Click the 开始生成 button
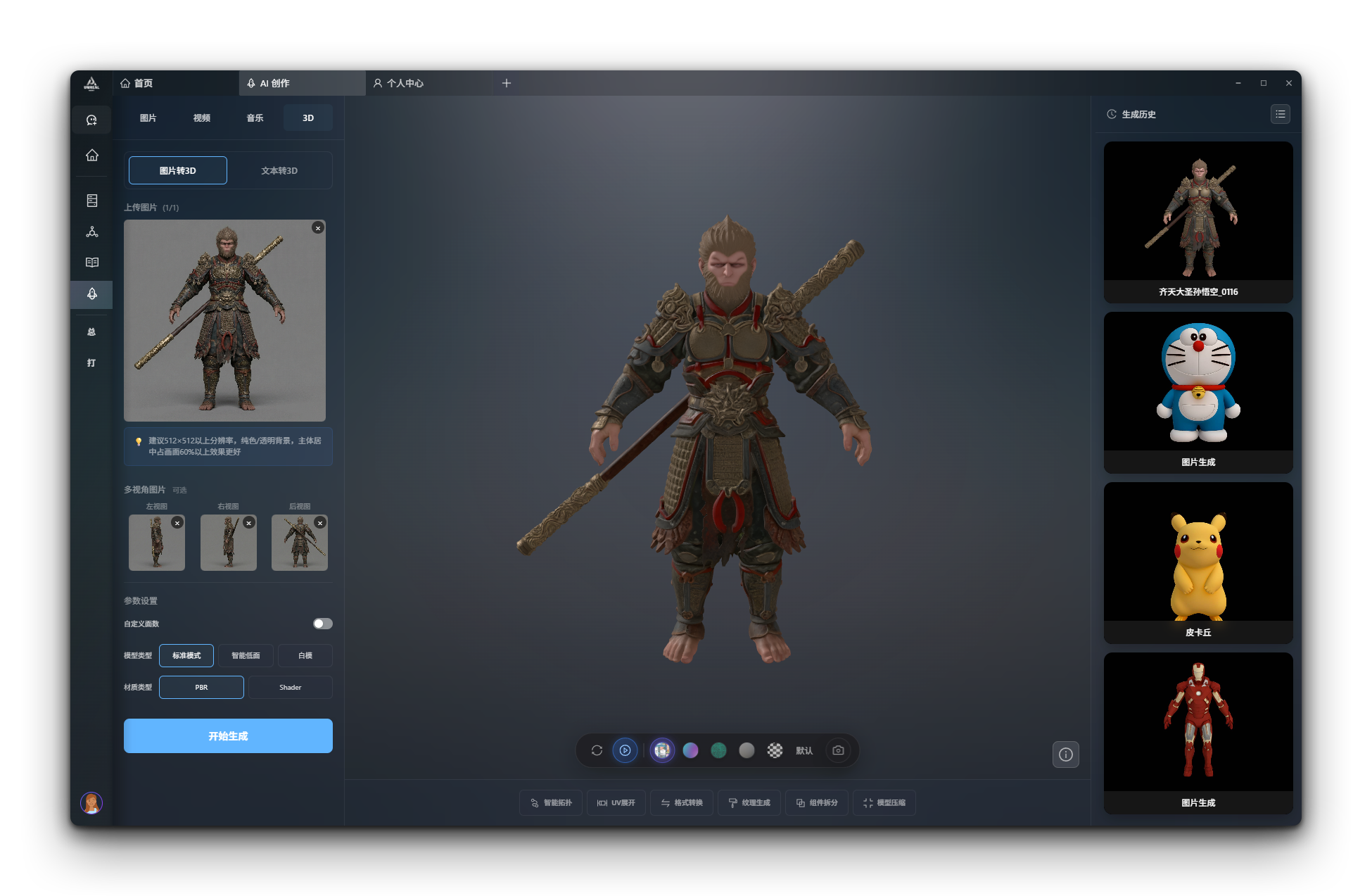1372x896 pixels. (228, 736)
